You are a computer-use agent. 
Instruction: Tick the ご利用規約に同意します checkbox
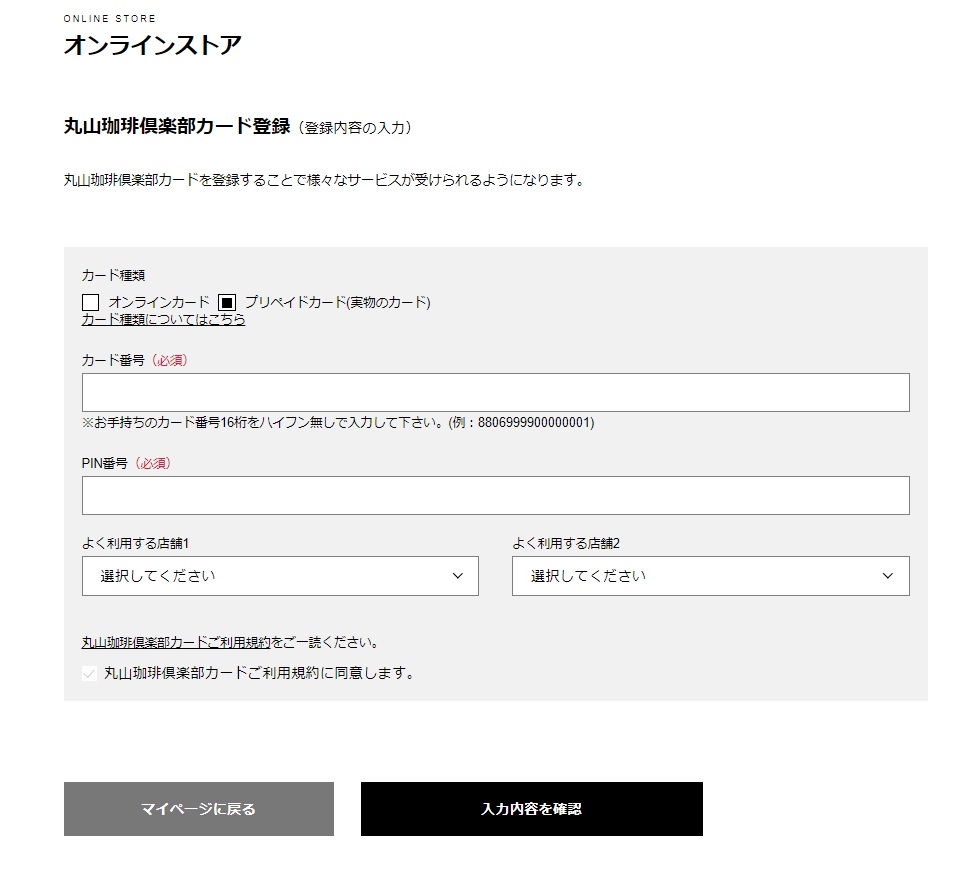pyautogui.click(x=90, y=673)
